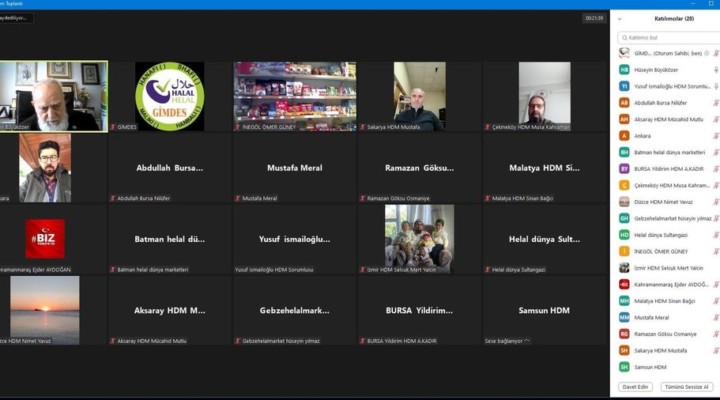Toggle muted mic in Malatya HDM Sinan row
The width and height of the screenshot is (720, 400).
(x=716, y=301)
